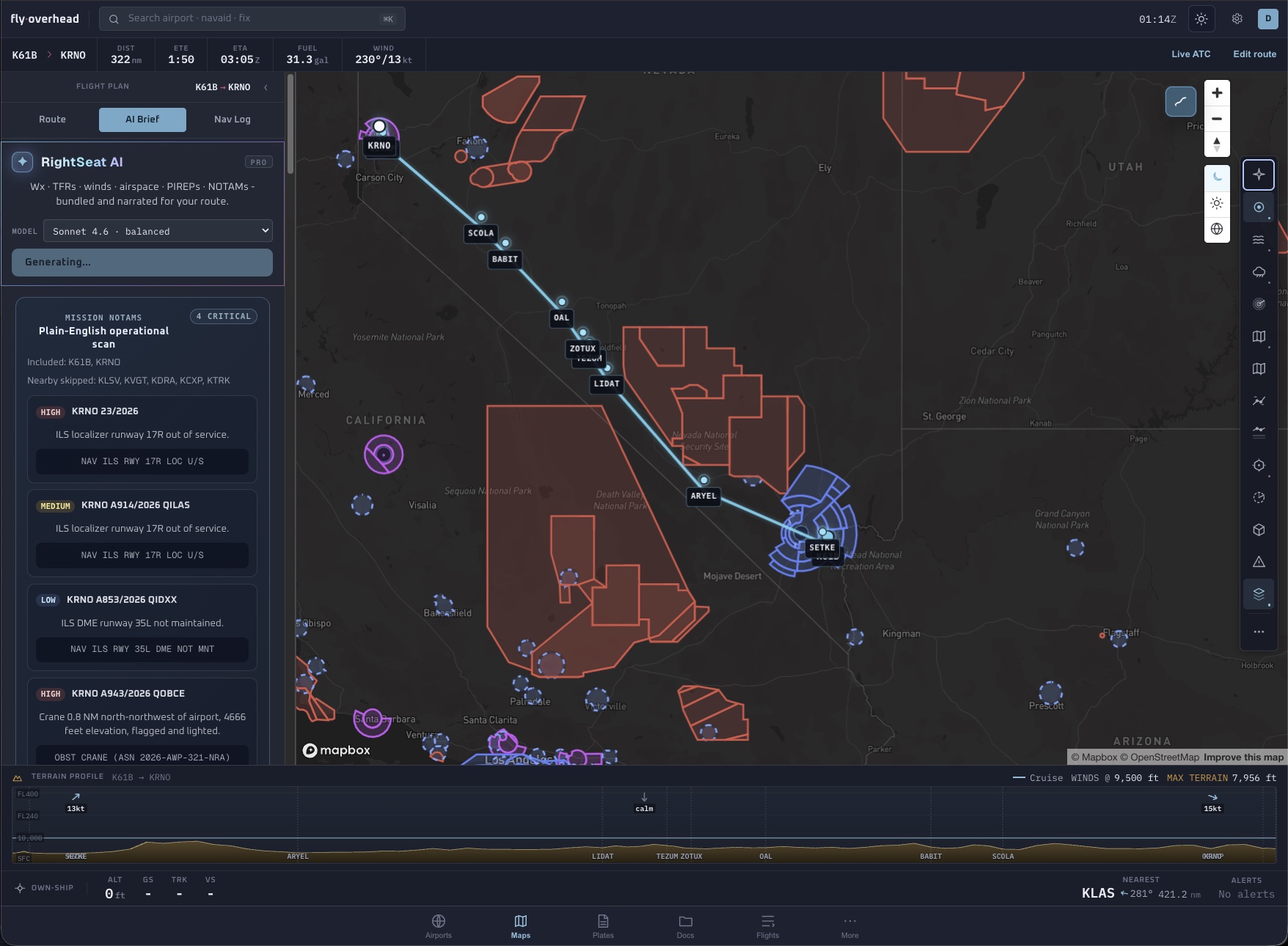Open the OpenStreetMap attribution link
This screenshot has width=1288, height=946.
[x=1160, y=758]
